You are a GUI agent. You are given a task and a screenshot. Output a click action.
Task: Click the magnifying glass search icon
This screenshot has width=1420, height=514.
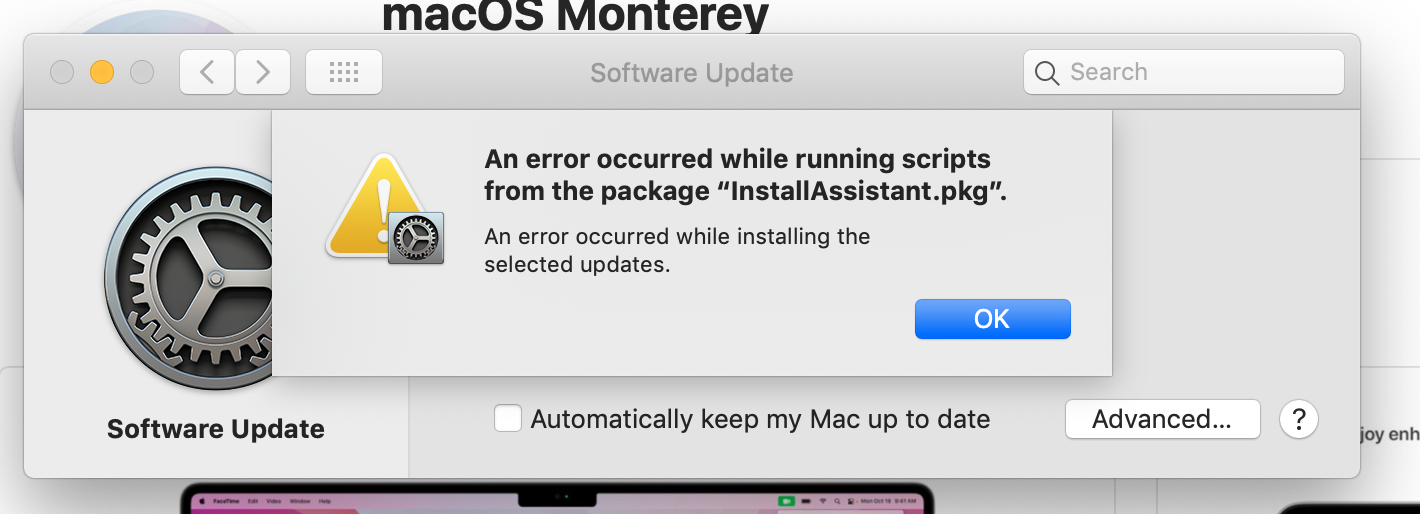[x=1047, y=73]
